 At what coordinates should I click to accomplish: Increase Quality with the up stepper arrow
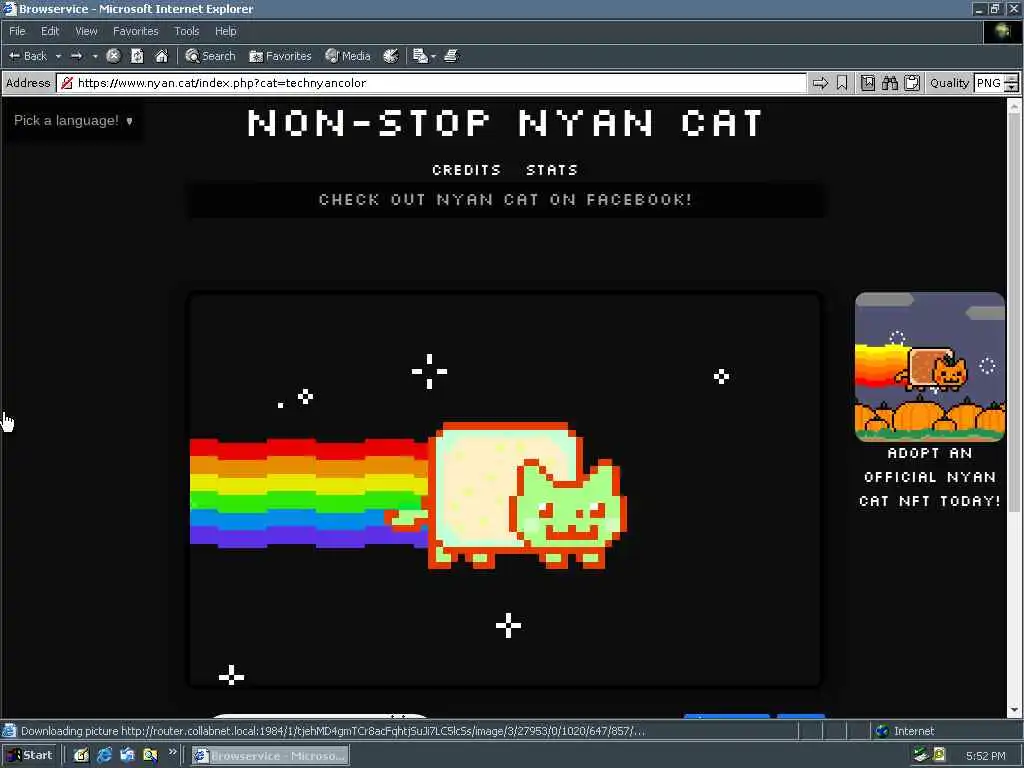click(x=1011, y=78)
